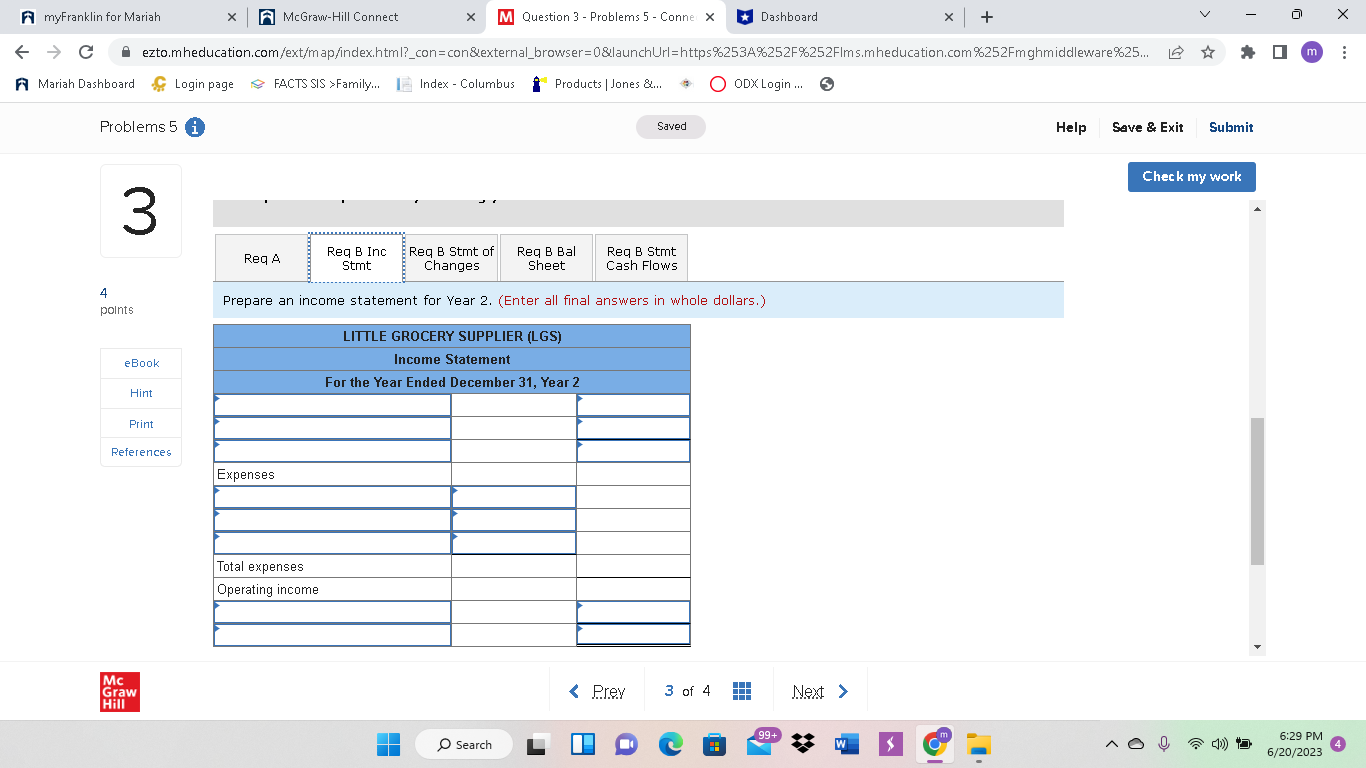Expand the Chrome tab search chevron
1366x768 pixels.
pyautogui.click(x=1205, y=17)
